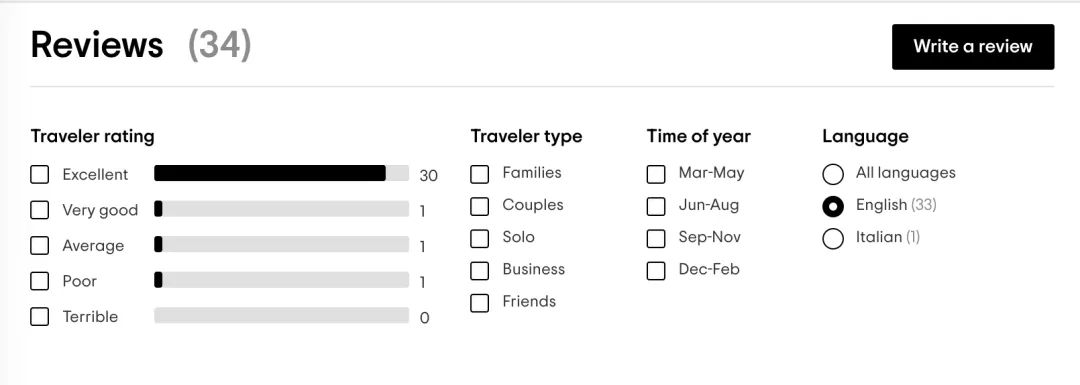Toggle the Jun-Aug checkbox
Viewport: 1080px width, 385px height.
pos(656,206)
